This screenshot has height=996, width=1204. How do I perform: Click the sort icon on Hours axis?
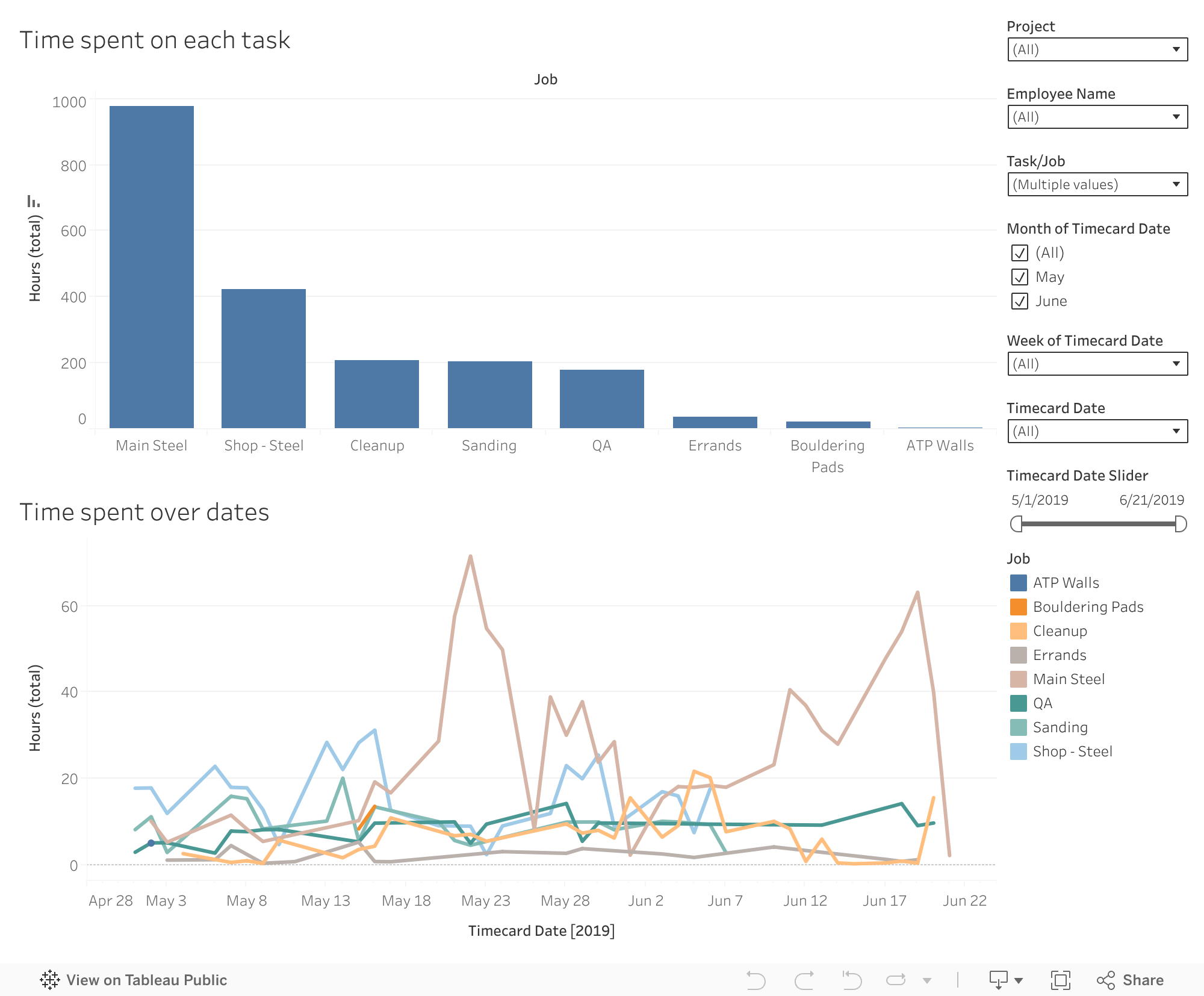coord(34,201)
